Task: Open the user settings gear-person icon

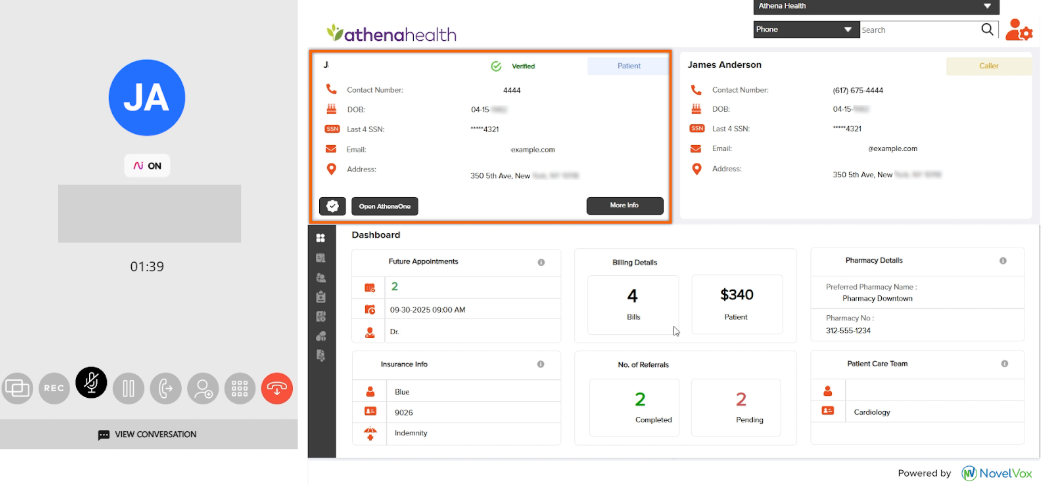Action: coord(1018,30)
